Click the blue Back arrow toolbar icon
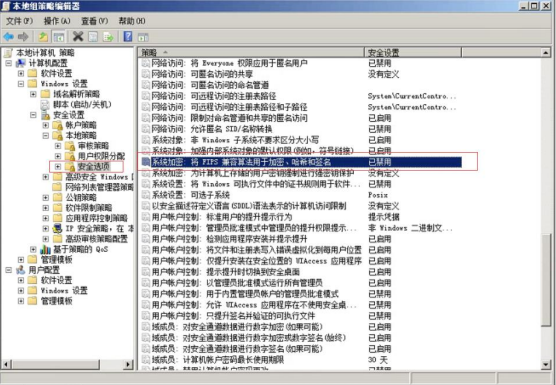556x385 pixels. pos(9,37)
